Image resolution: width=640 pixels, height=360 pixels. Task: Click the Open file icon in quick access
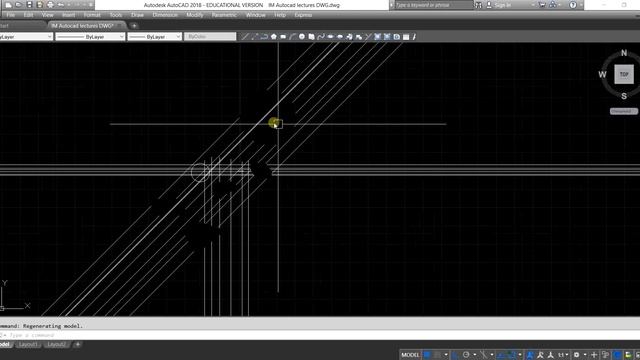click(x=19, y=5)
